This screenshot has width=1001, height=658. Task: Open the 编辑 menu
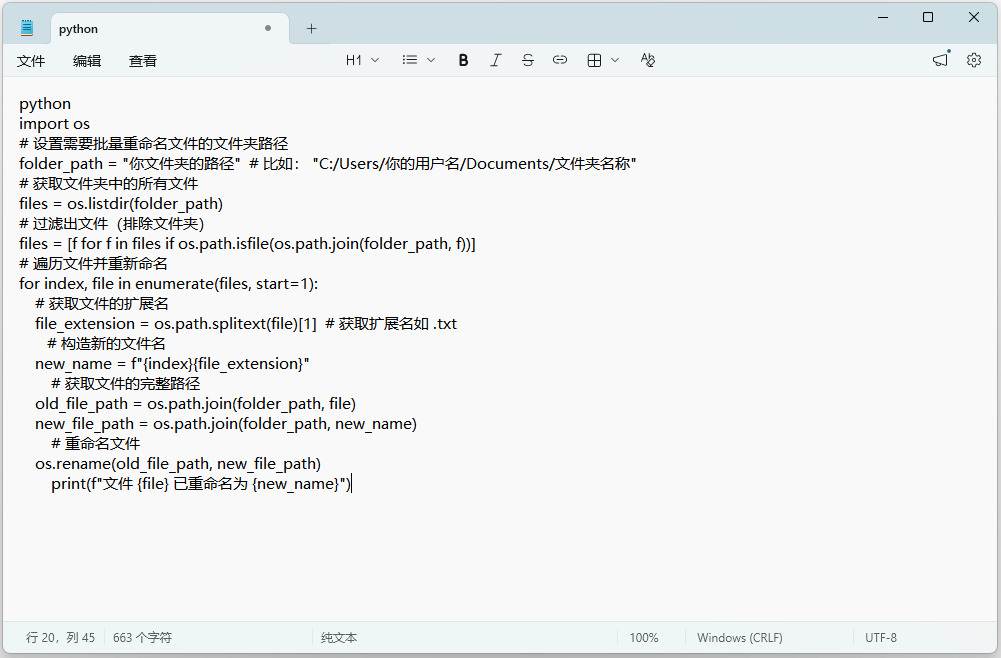coord(87,61)
